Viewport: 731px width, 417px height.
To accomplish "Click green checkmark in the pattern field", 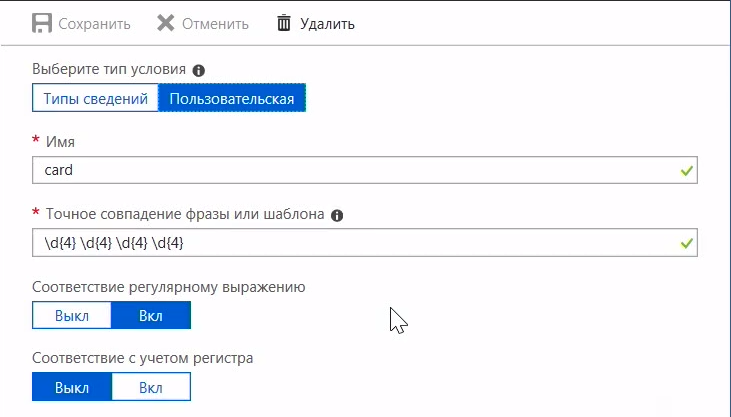I will point(686,243).
